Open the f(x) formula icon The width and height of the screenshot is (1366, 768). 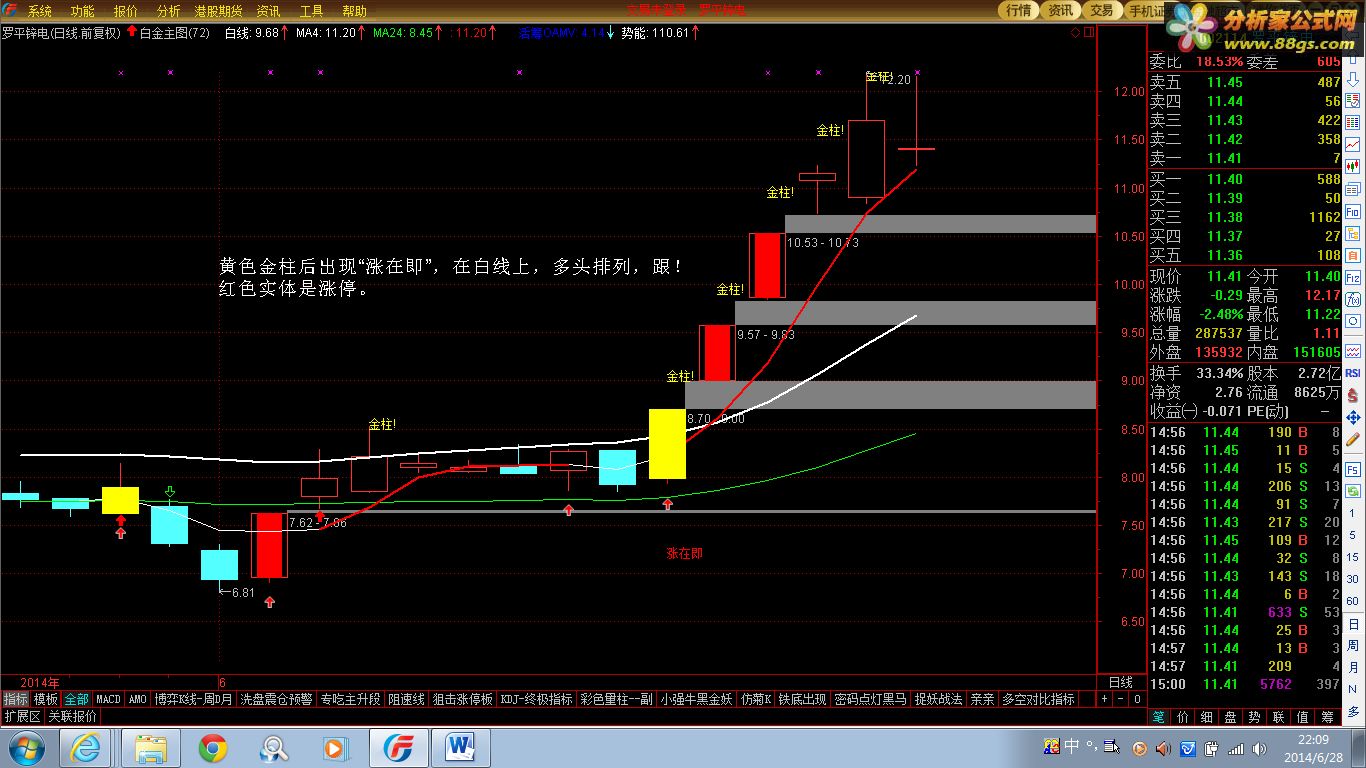[x=1353, y=299]
